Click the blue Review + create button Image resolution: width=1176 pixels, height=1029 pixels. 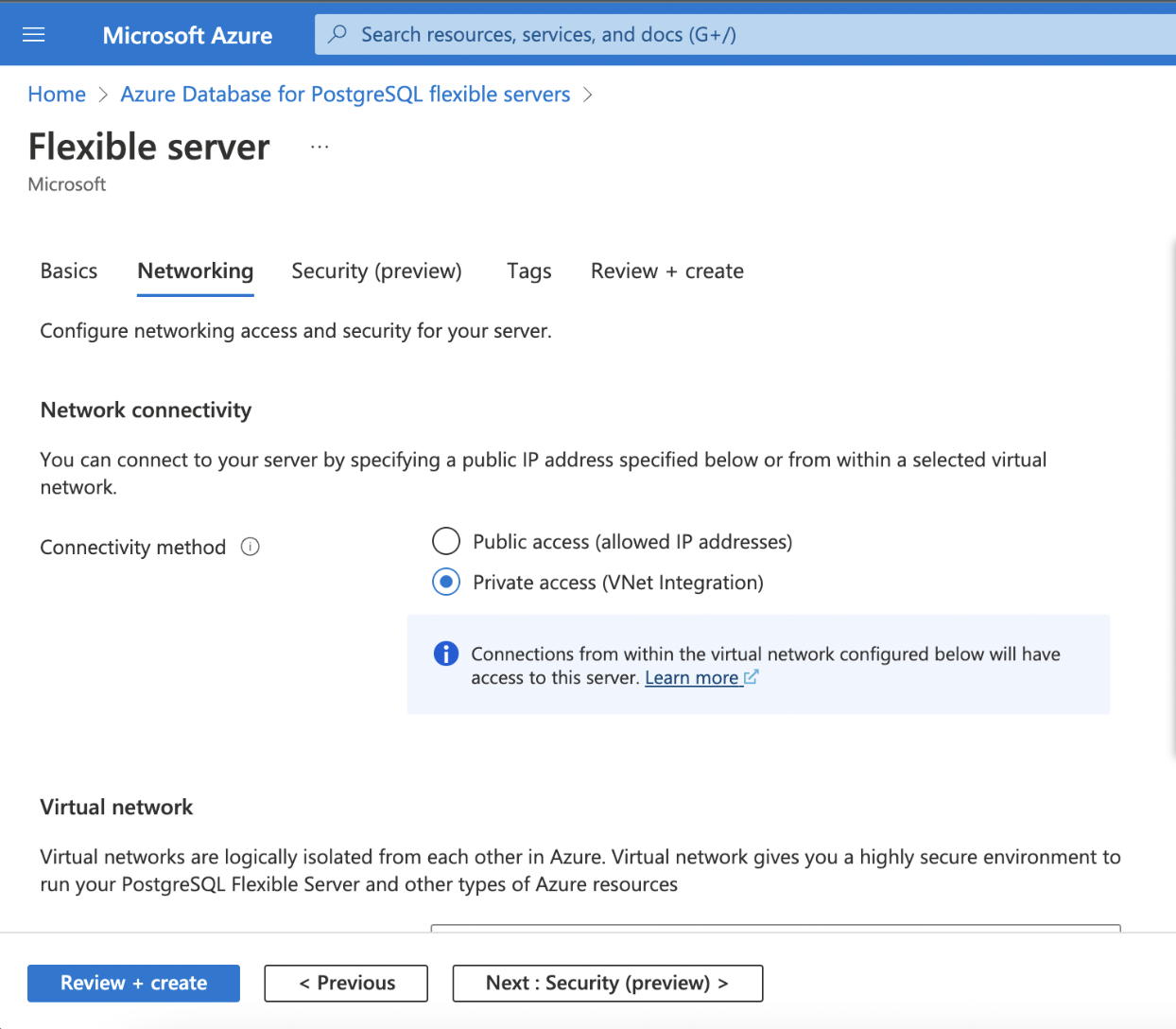click(133, 983)
